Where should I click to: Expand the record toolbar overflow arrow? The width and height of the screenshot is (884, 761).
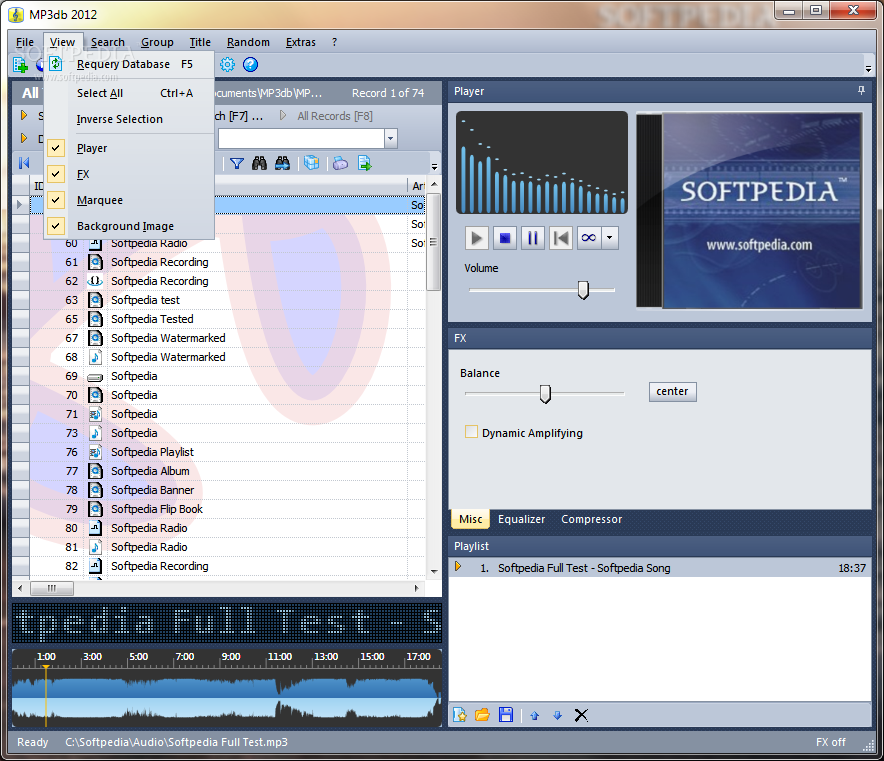(x=434, y=167)
